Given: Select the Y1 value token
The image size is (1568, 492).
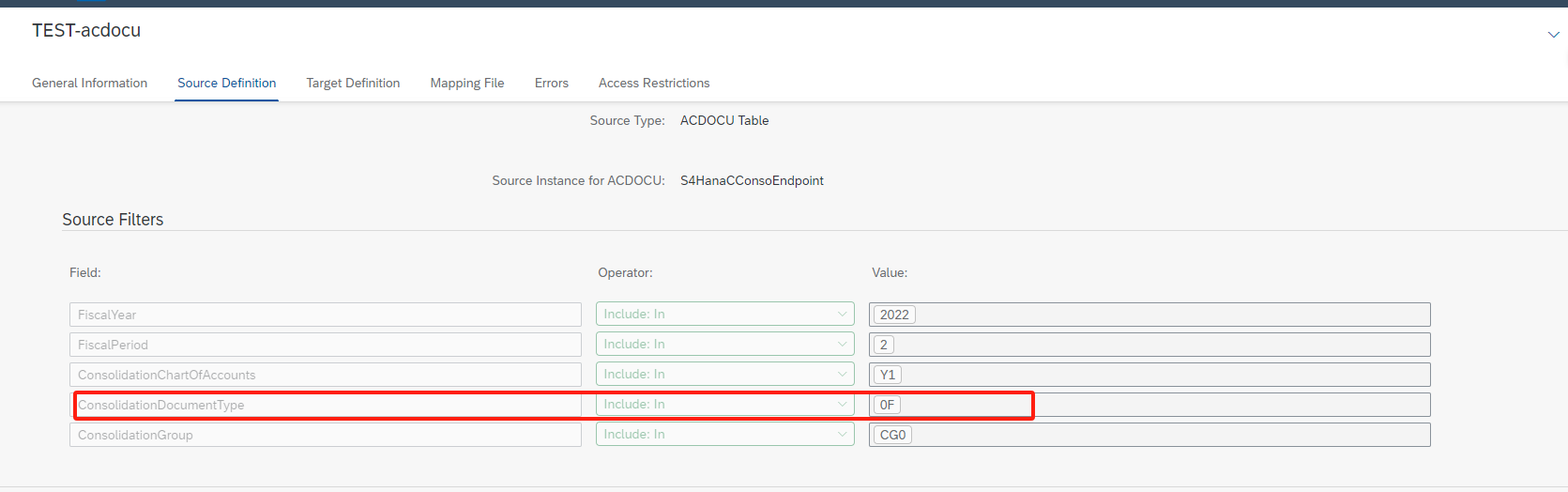Looking at the screenshot, I should tap(888, 375).
